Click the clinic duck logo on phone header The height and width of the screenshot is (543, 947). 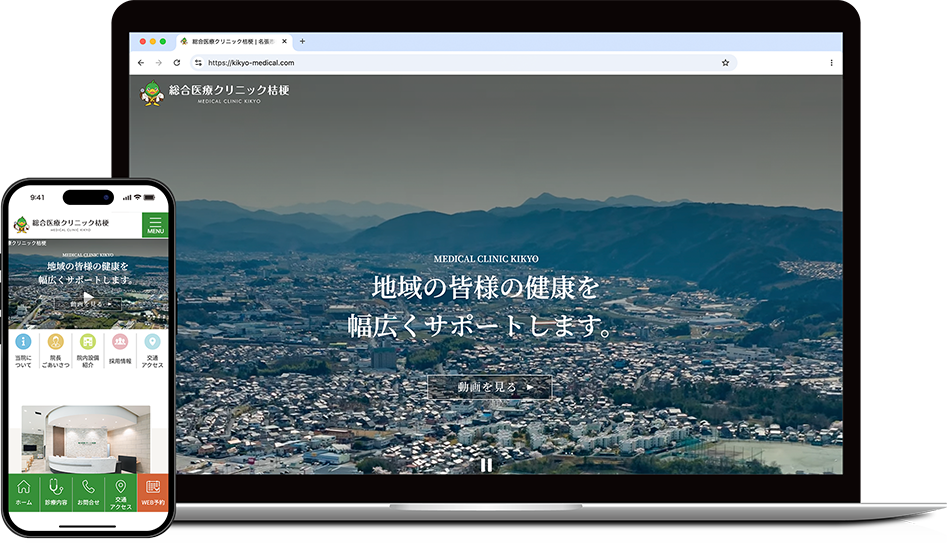tap(21, 225)
